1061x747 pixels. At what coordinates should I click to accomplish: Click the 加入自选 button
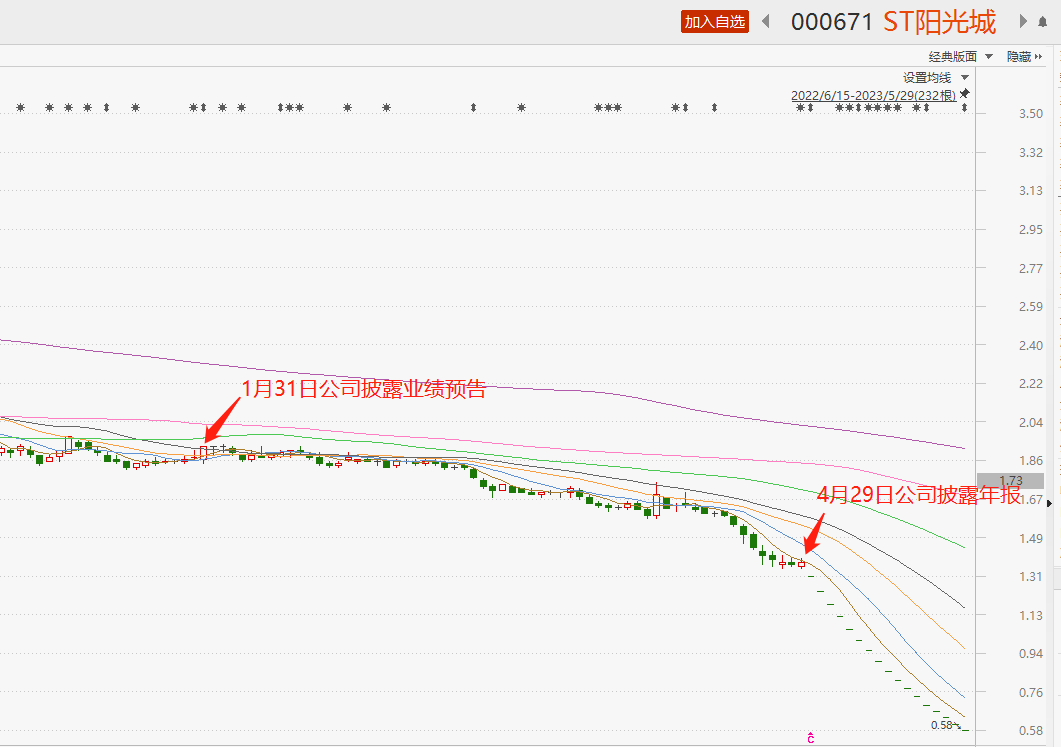(x=715, y=21)
